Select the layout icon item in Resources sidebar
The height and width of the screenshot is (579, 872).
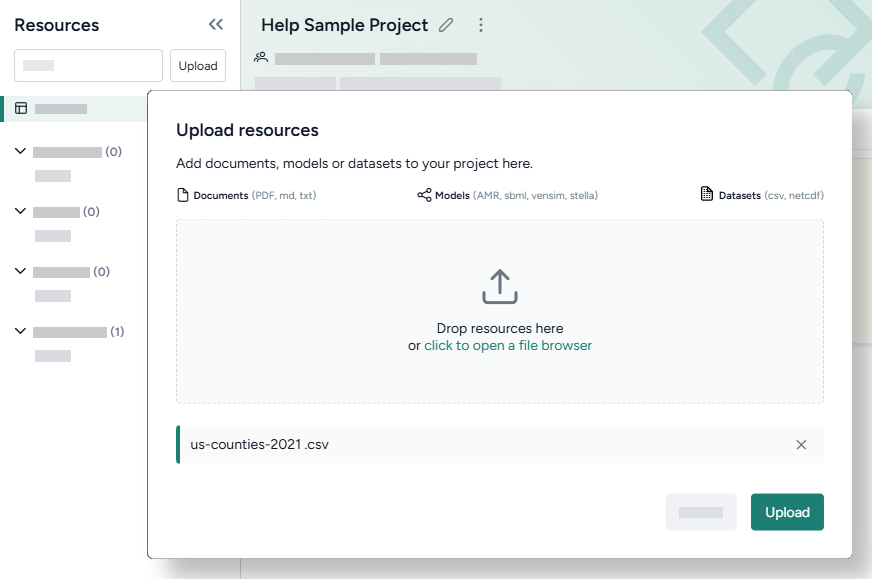click(21, 108)
